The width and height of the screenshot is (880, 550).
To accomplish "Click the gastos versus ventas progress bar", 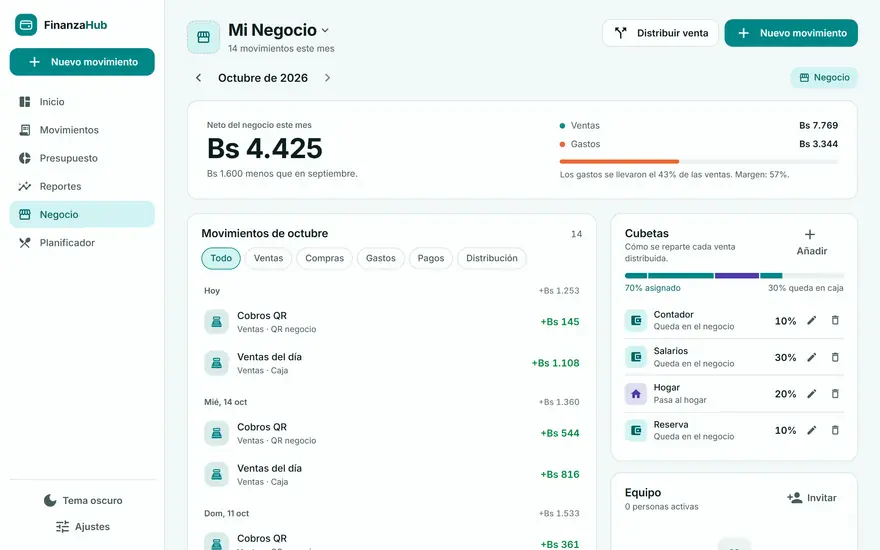I will [x=699, y=162].
